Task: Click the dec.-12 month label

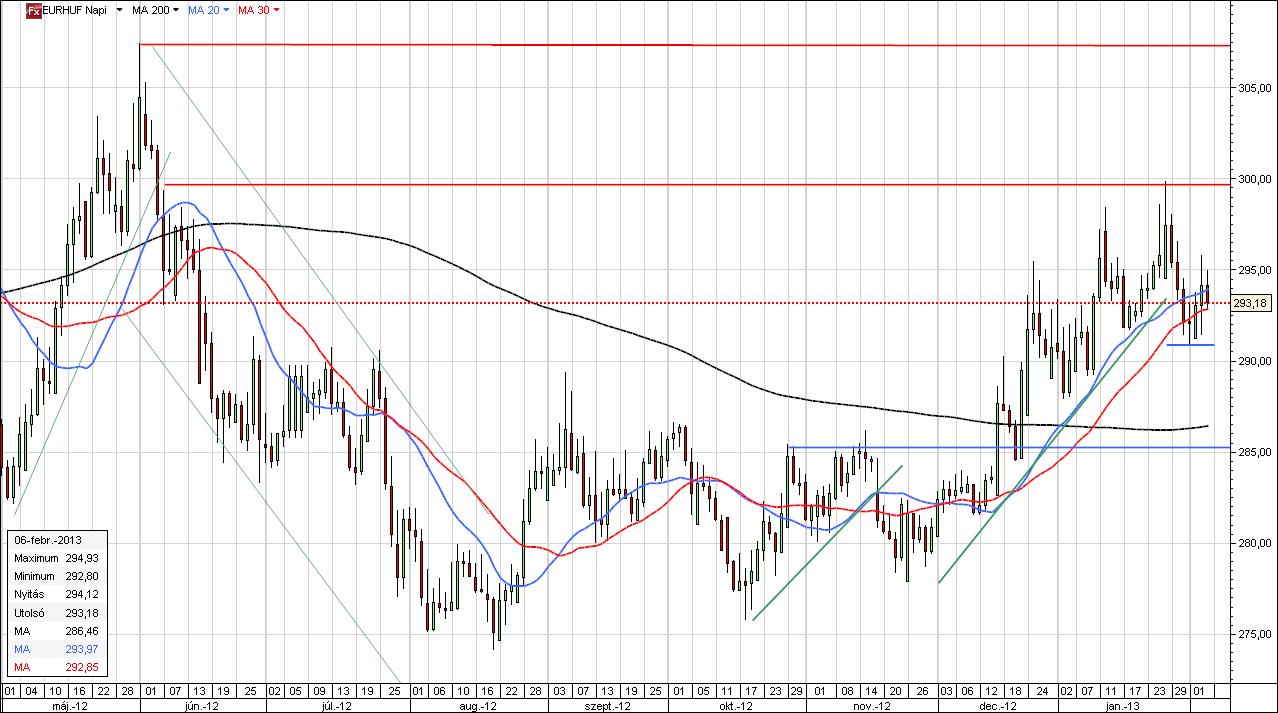Action: [x=999, y=705]
